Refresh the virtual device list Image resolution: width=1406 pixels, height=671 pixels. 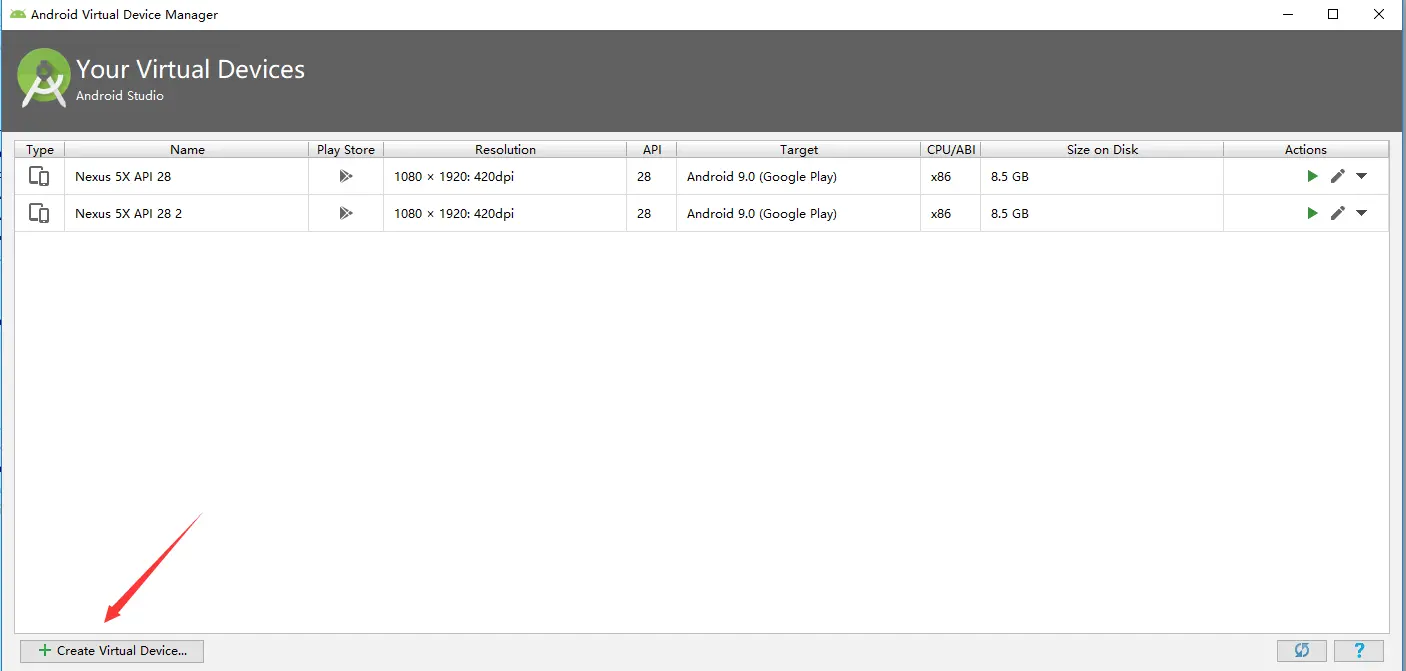click(x=1301, y=651)
